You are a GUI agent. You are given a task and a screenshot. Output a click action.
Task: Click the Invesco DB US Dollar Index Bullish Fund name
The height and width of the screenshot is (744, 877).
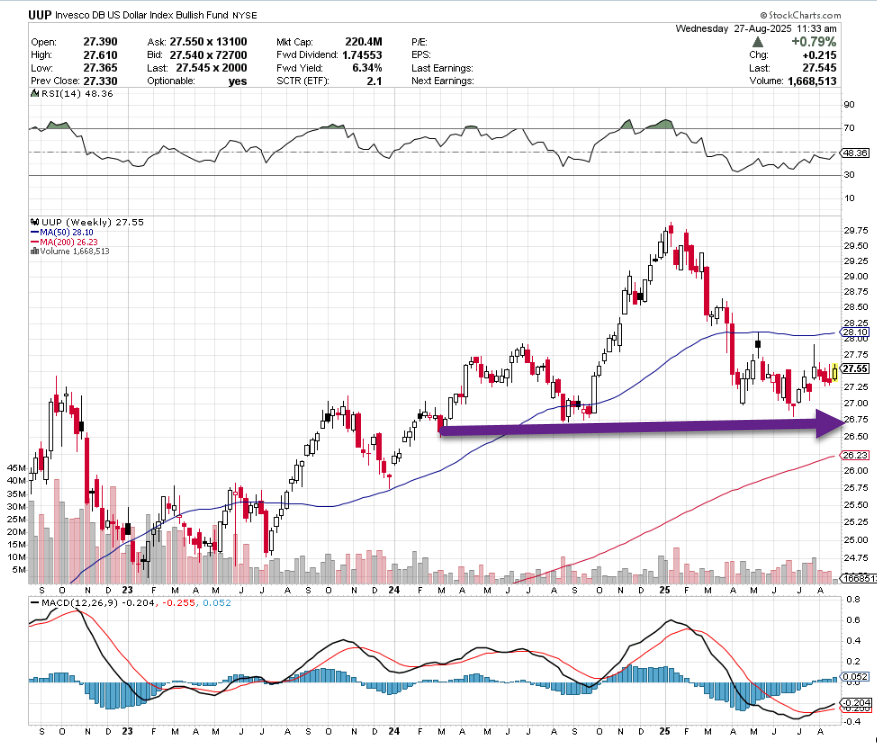(x=142, y=15)
